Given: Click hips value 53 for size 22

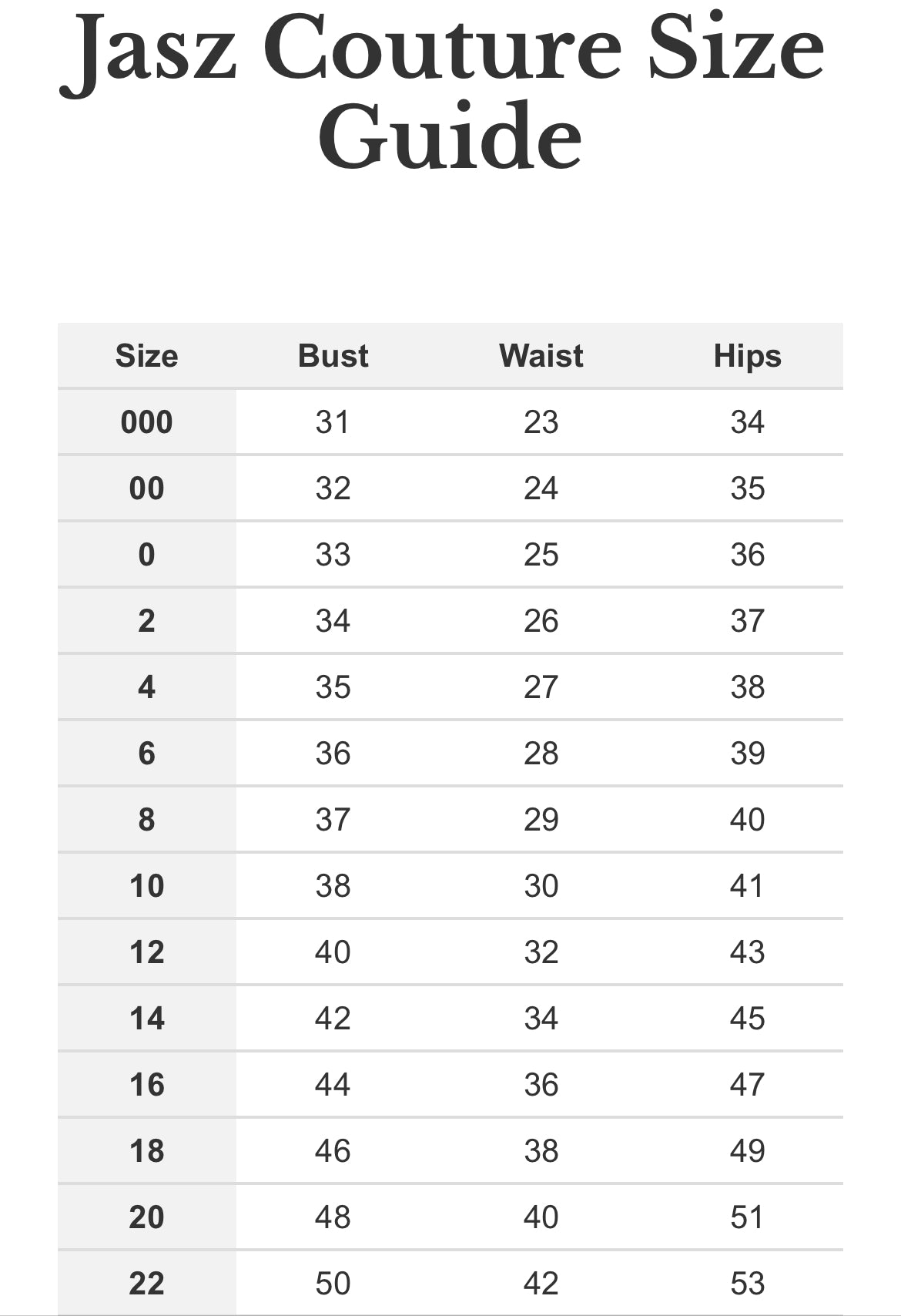Looking at the screenshot, I should point(747,1284).
